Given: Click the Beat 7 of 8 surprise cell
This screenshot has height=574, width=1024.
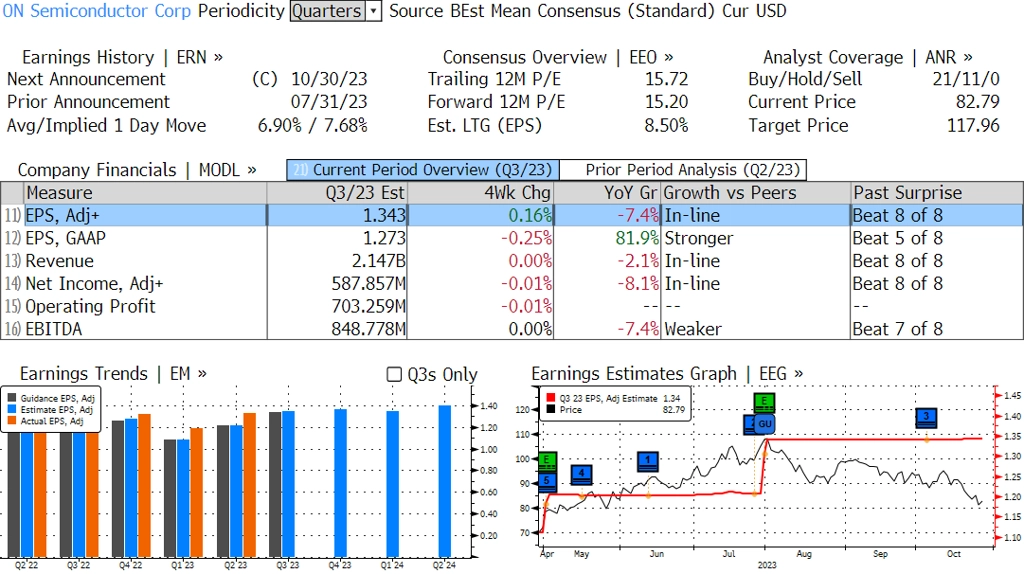Looking at the screenshot, I should [898, 329].
